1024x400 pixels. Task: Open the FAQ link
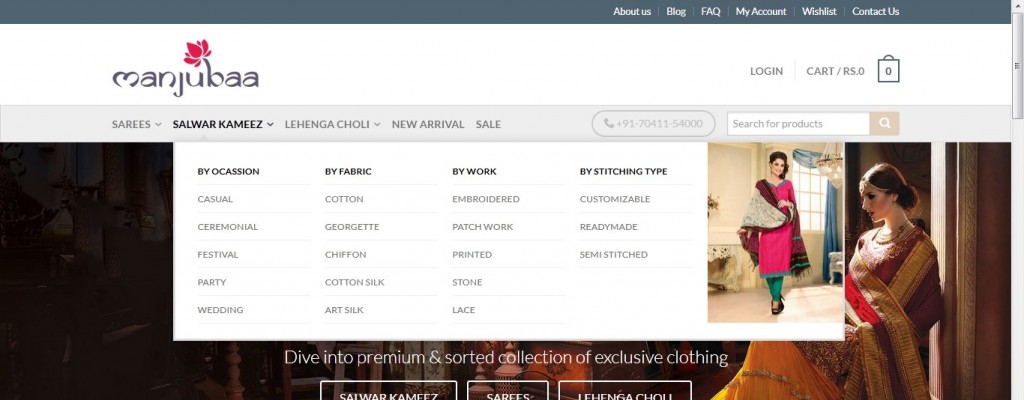click(x=711, y=11)
